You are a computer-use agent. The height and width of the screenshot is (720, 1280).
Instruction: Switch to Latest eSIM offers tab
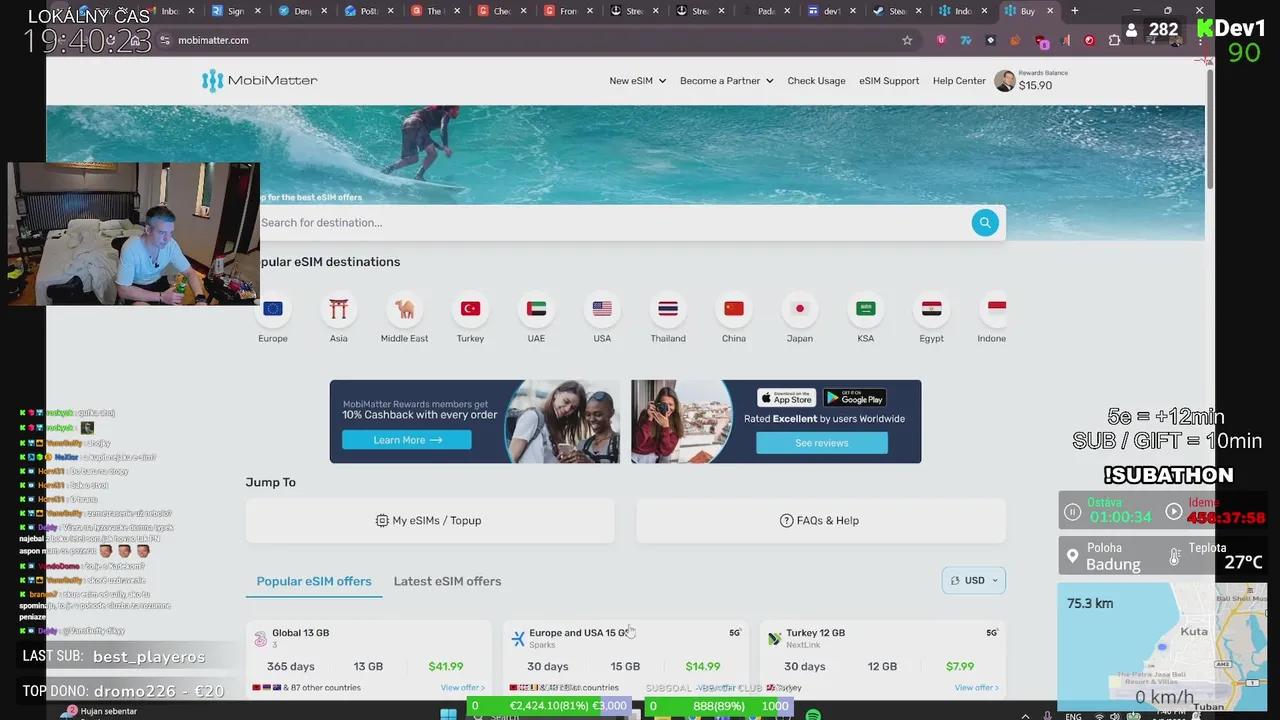tap(447, 581)
